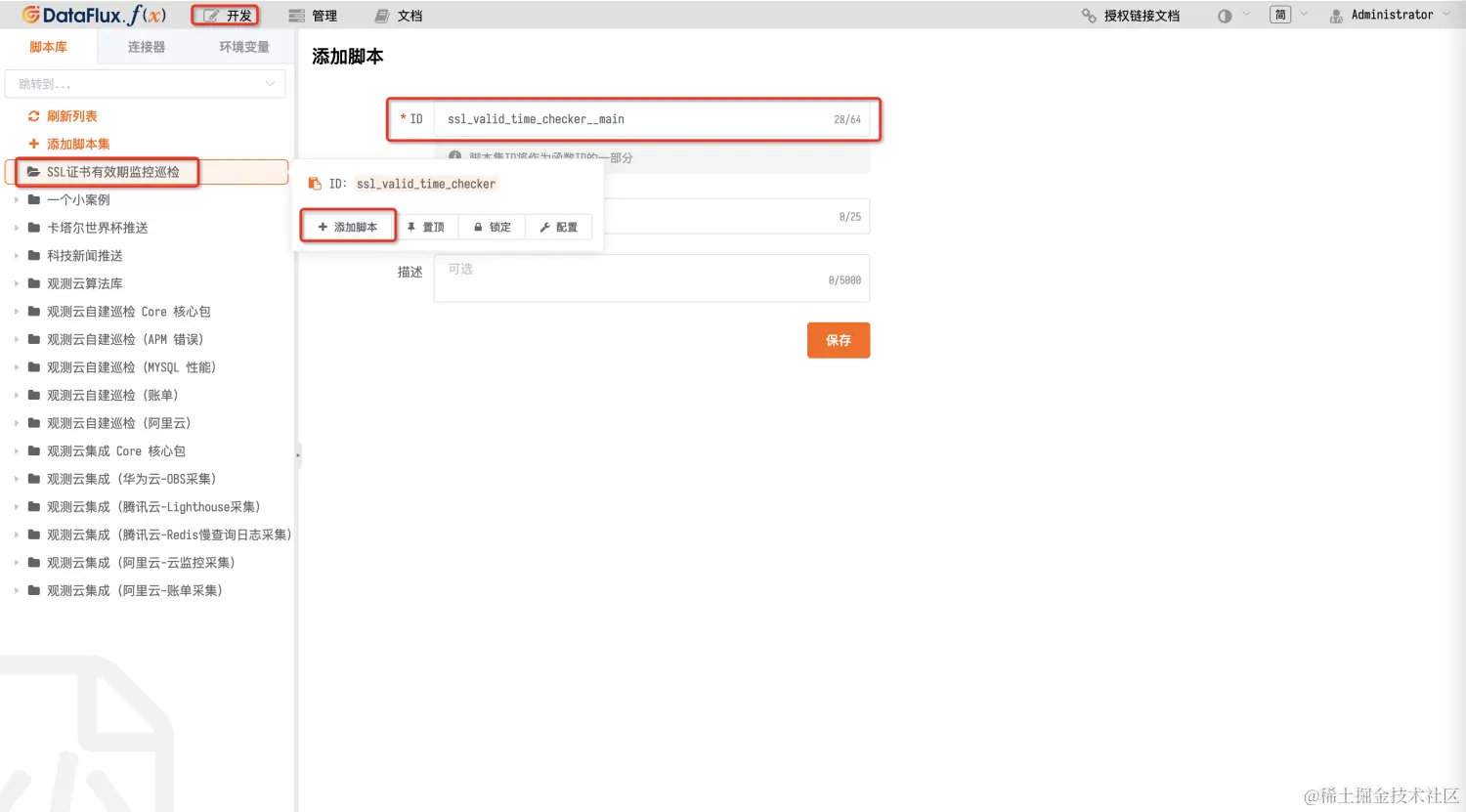
Task: Switch to the 脚本库 tab
Action: pyautogui.click(x=48, y=47)
